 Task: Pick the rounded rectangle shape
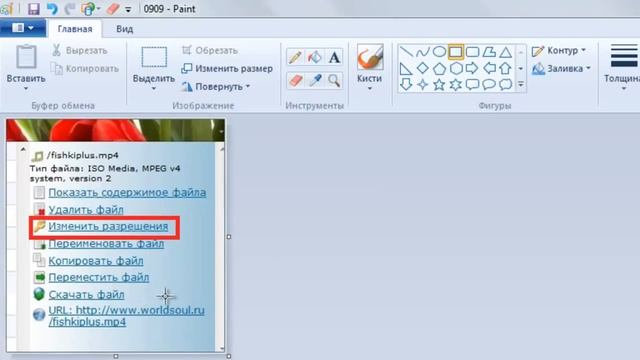tap(472, 52)
